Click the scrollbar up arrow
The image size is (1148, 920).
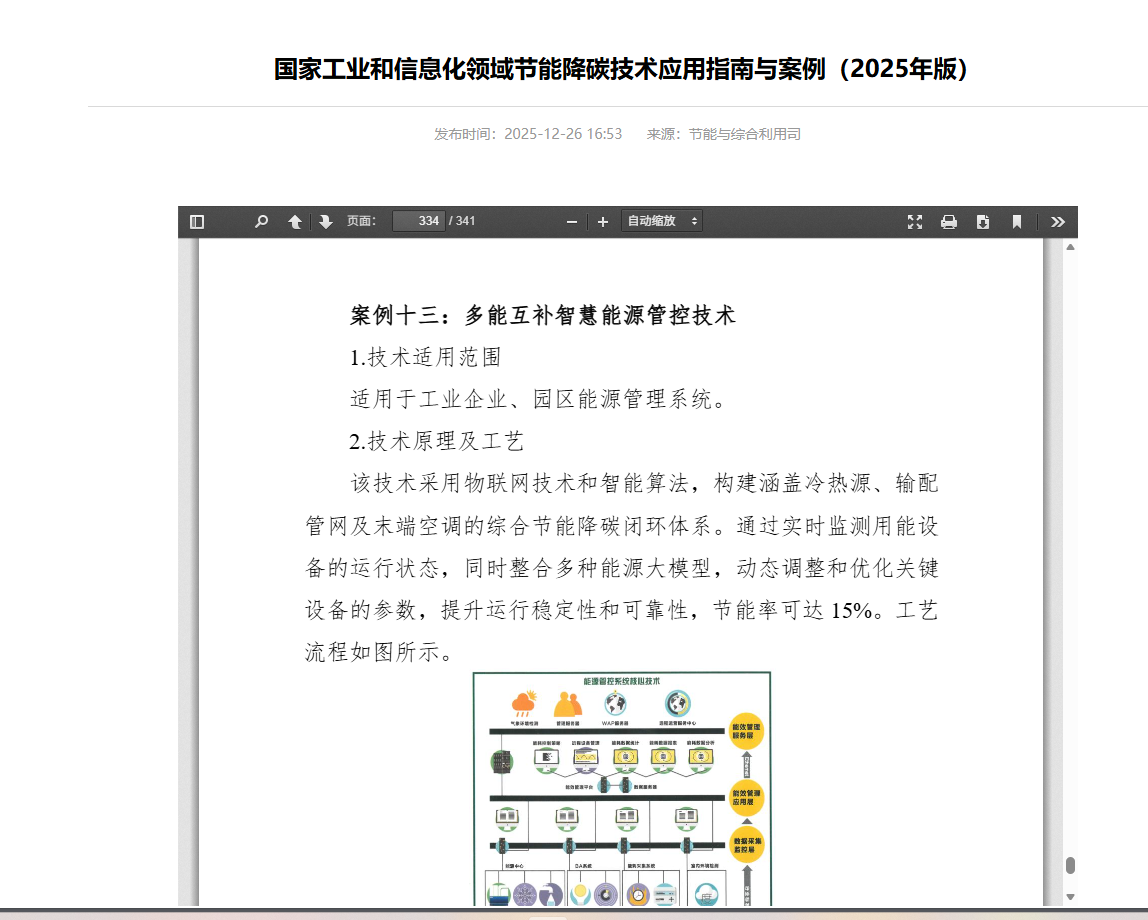click(1070, 246)
